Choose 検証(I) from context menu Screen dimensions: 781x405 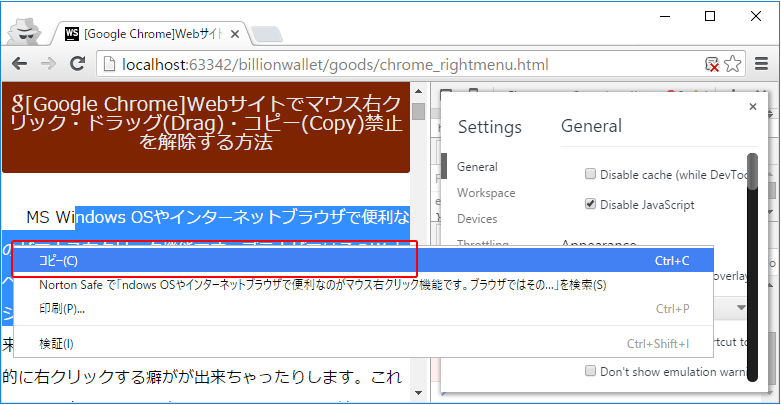point(364,344)
